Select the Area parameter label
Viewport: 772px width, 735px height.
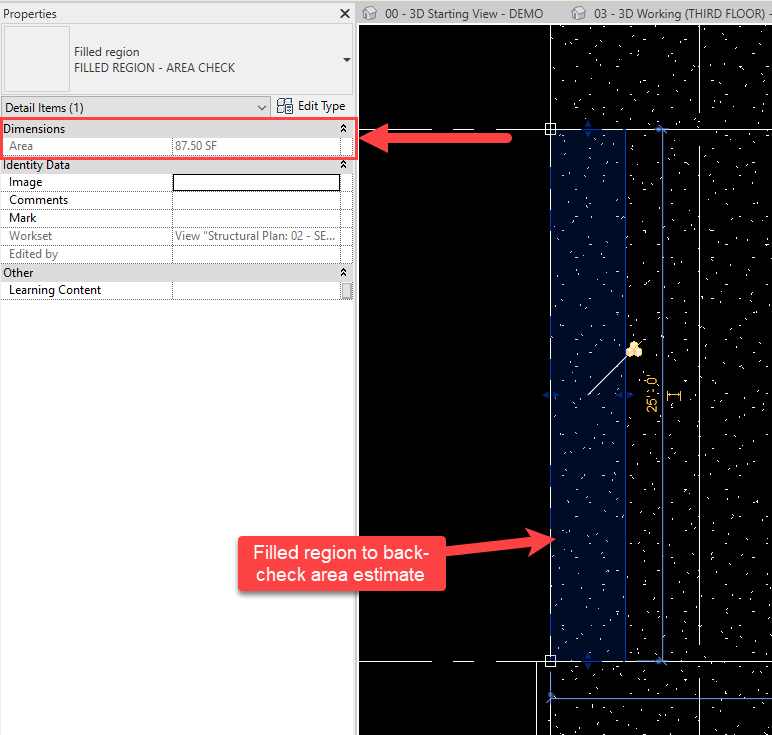(21, 146)
